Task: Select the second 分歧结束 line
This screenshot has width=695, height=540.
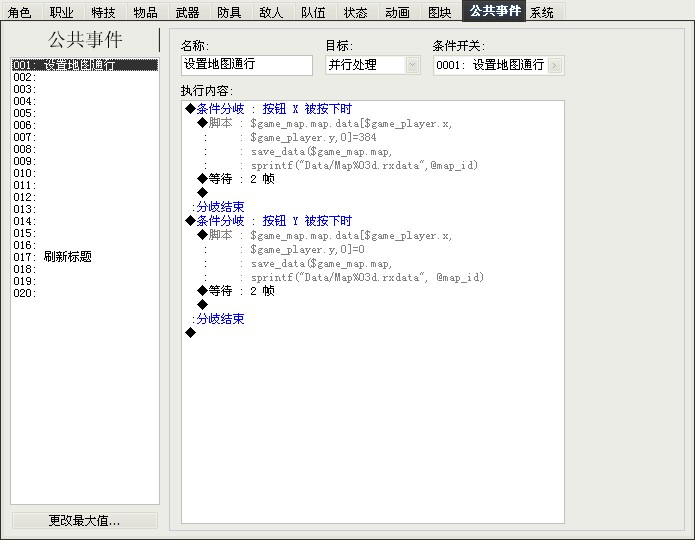Action: pos(218,319)
